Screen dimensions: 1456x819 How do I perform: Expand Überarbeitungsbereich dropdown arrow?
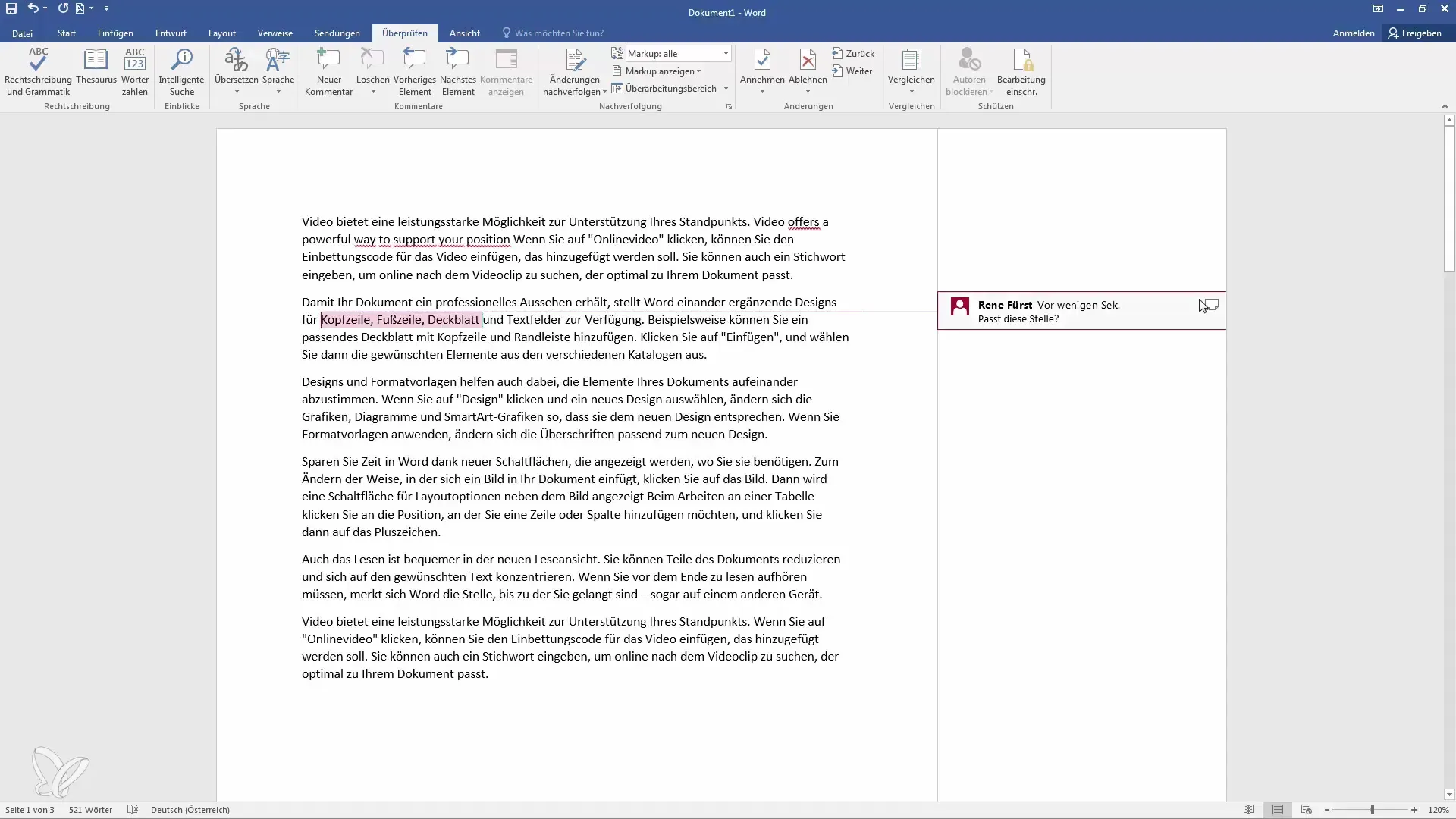[726, 88]
